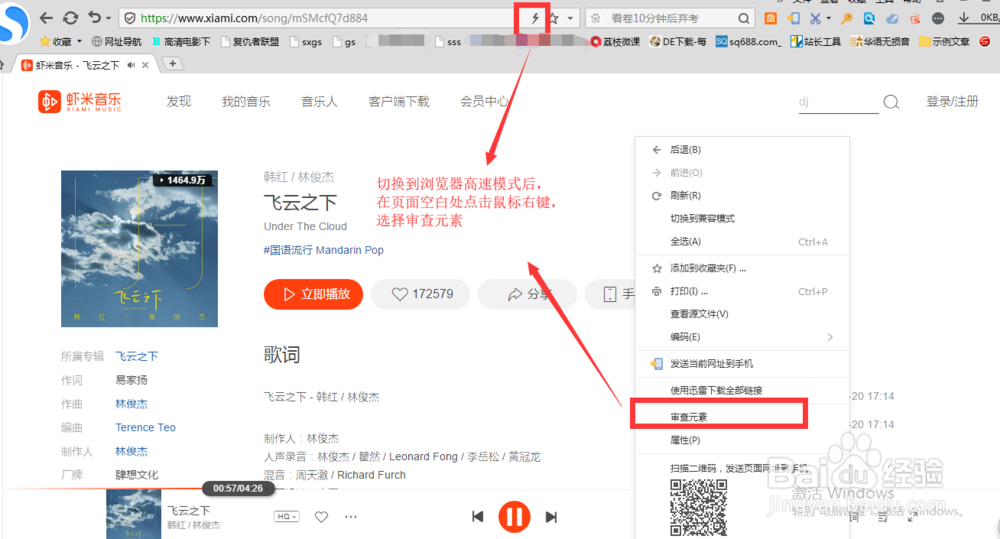Click the key password manager icon
The height and width of the screenshot is (539, 1000).
pyautogui.click(x=846, y=18)
